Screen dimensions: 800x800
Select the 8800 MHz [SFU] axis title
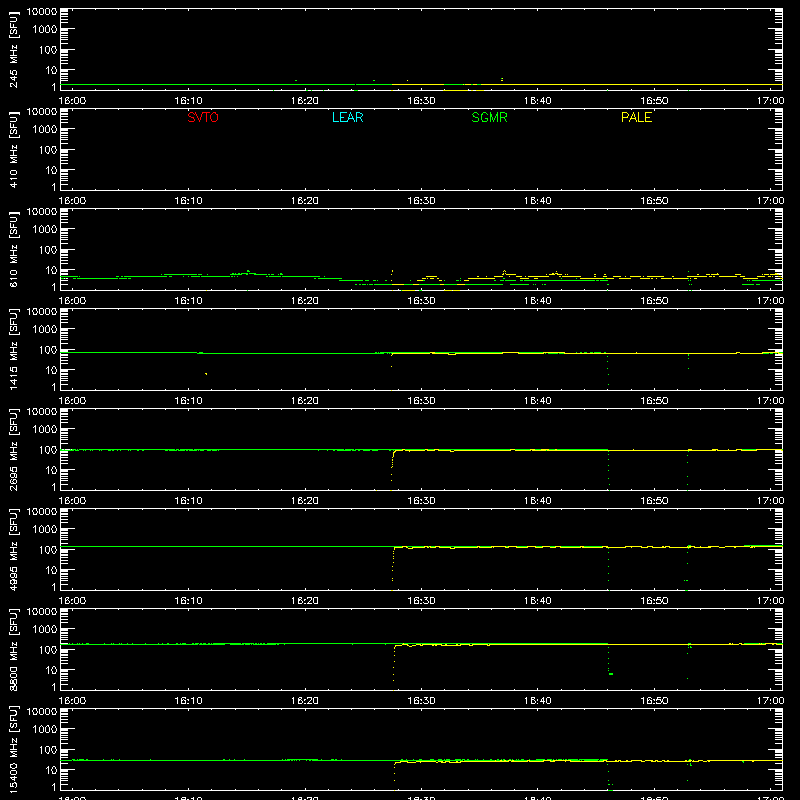14,649
